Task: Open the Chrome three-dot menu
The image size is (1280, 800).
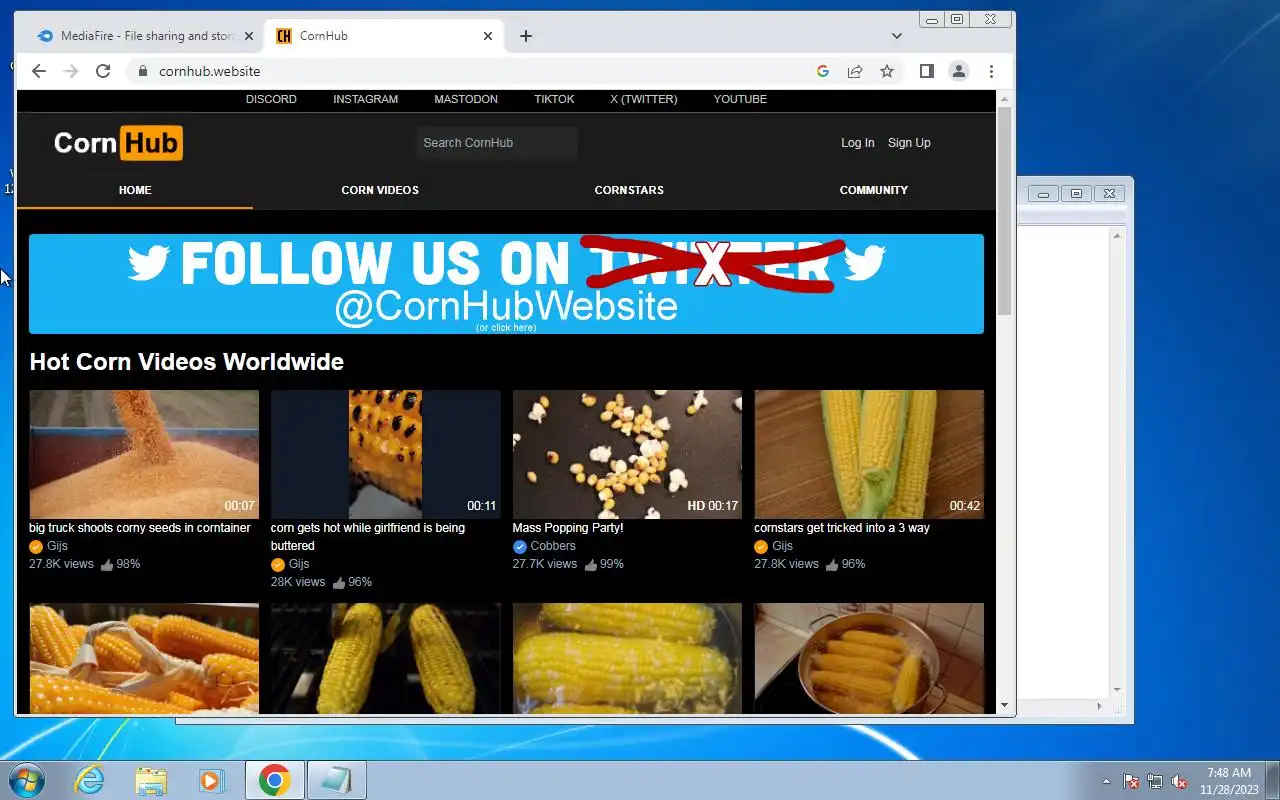Action: (991, 71)
